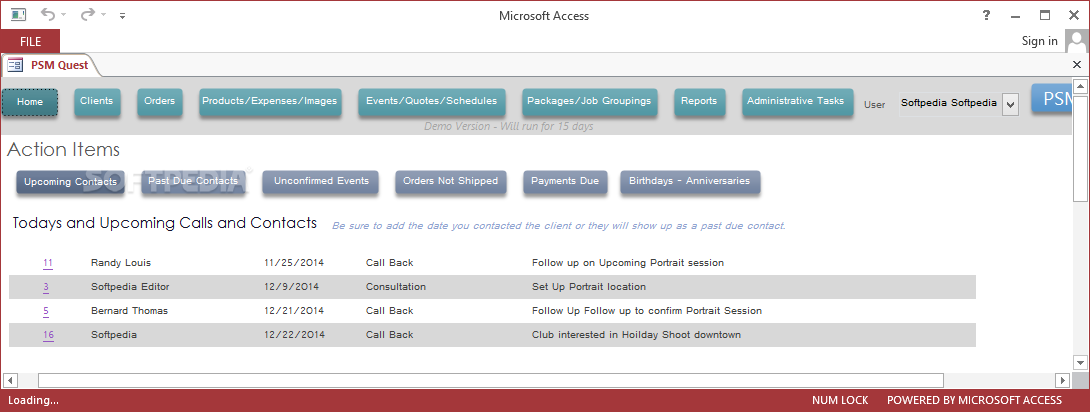Open the Undo history dropdown arrow
The image size is (1090, 412).
click(63, 15)
